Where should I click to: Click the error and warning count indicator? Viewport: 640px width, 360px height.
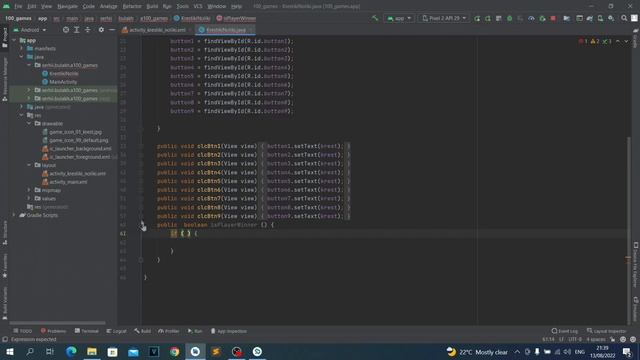(595, 41)
